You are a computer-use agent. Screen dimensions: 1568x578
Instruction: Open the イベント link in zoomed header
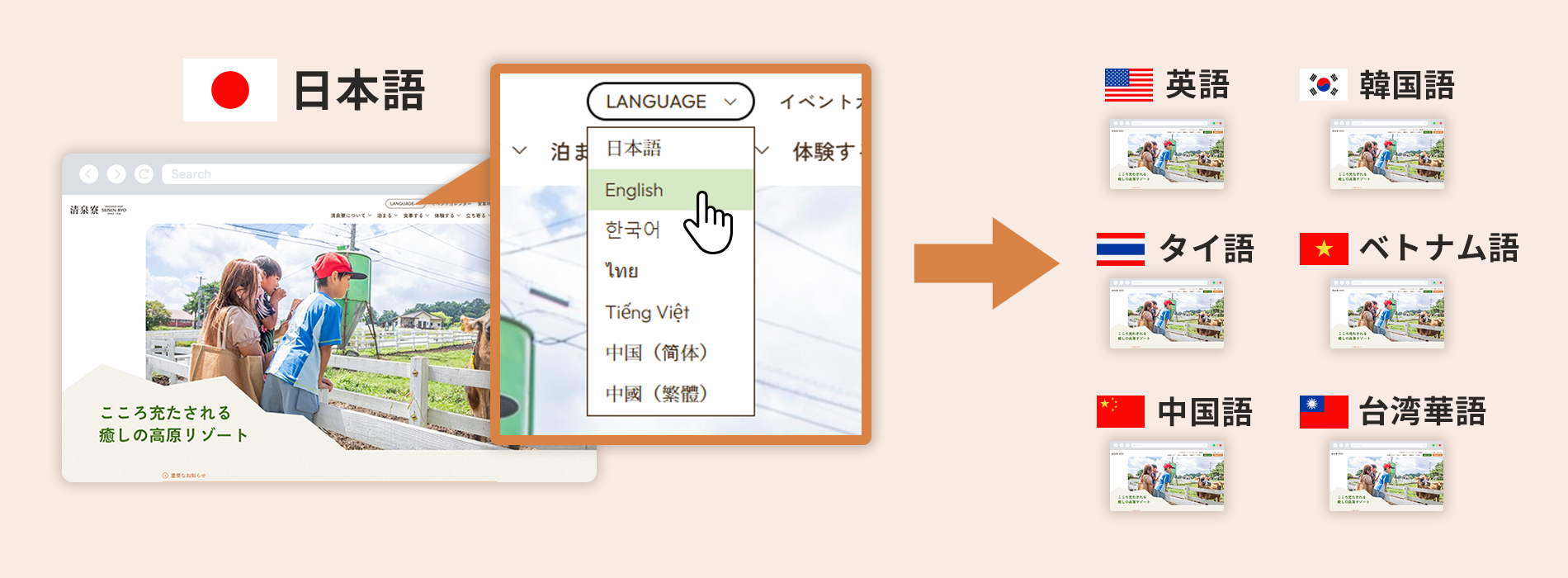tap(820, 102)
